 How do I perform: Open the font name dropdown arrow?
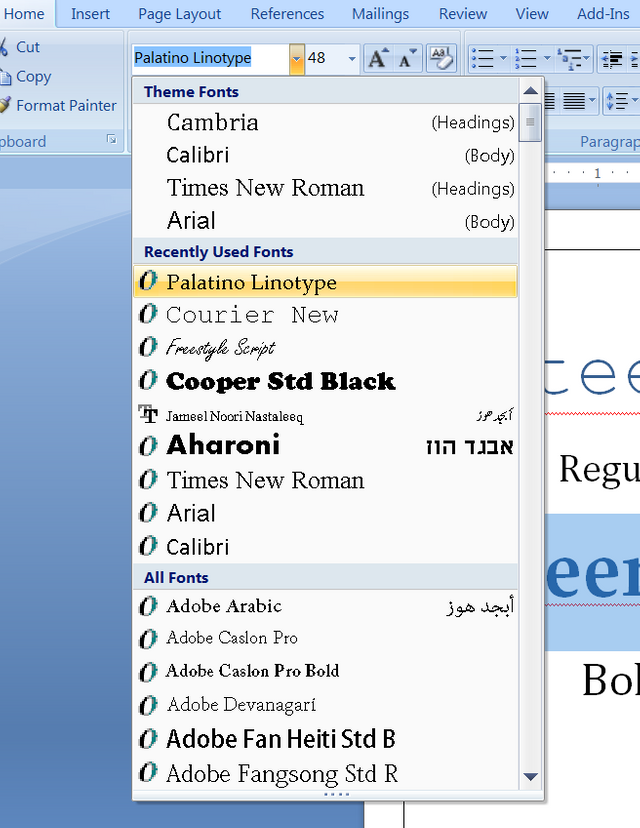pyautogui.click(x=297, y=58)
